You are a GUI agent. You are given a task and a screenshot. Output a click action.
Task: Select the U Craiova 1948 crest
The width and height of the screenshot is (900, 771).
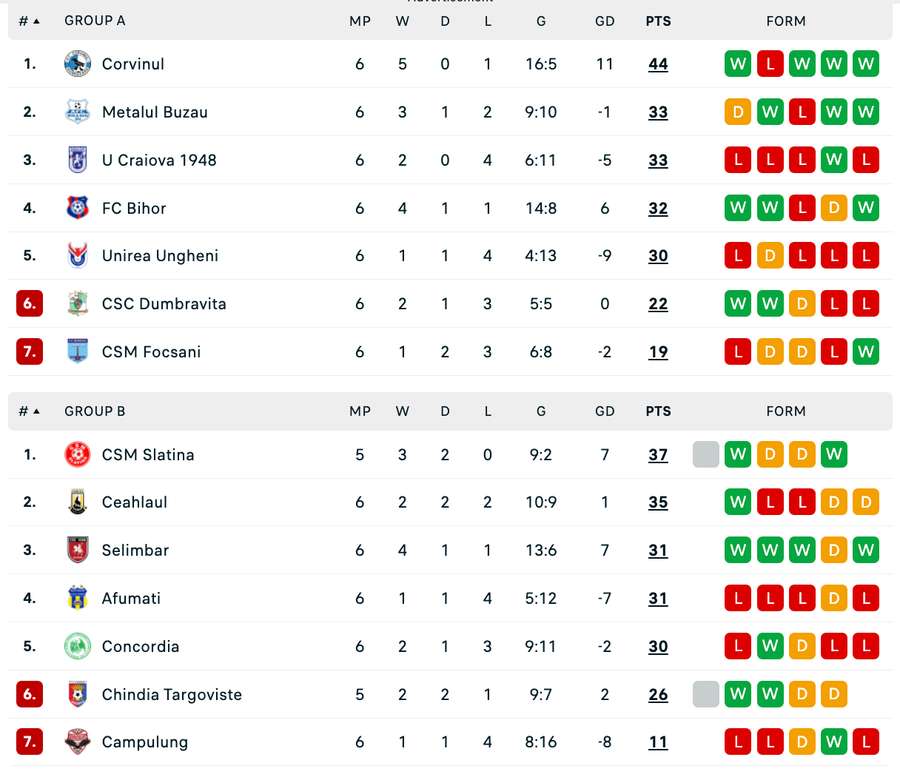(x=77, y=160)
